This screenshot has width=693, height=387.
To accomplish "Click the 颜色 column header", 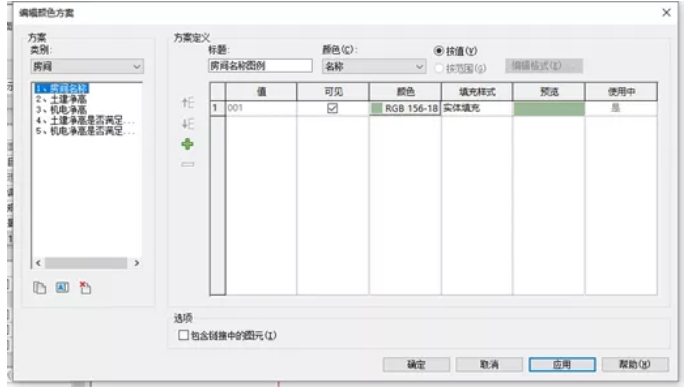I will (405, 91).
